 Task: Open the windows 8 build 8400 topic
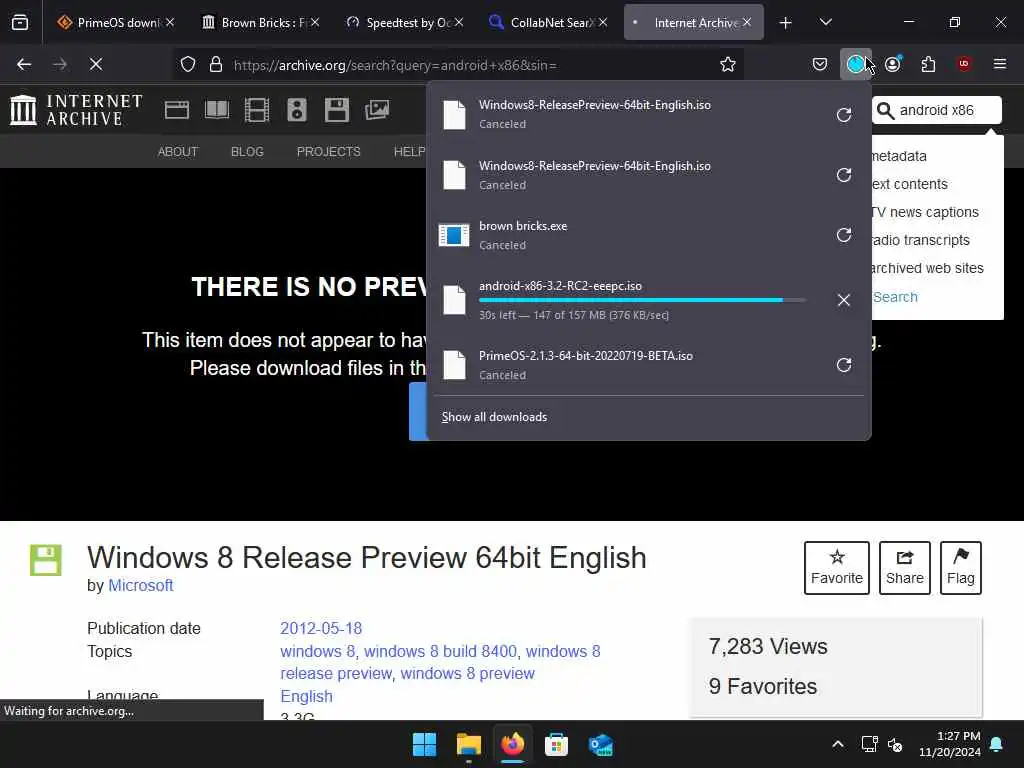440,651
